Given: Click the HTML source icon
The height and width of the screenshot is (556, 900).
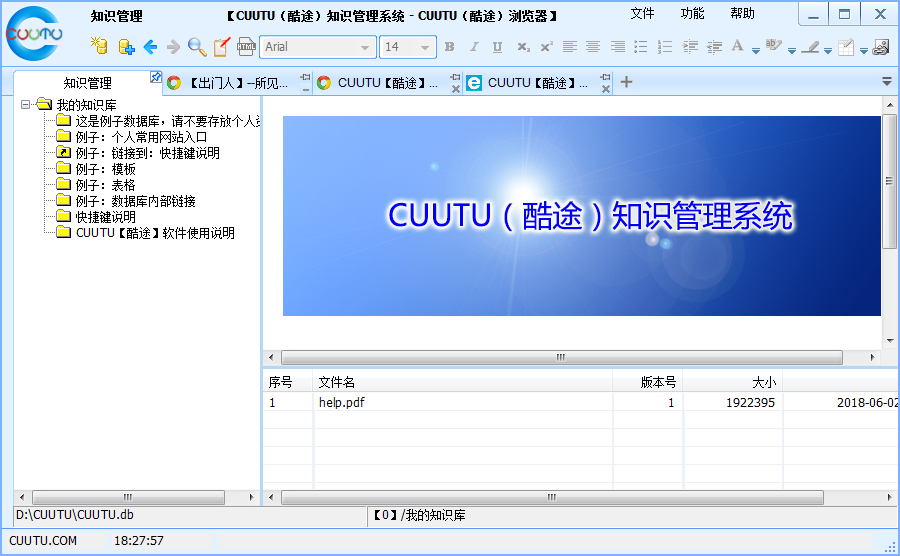Looking at the screenshot, I should (x=246, y=47).
